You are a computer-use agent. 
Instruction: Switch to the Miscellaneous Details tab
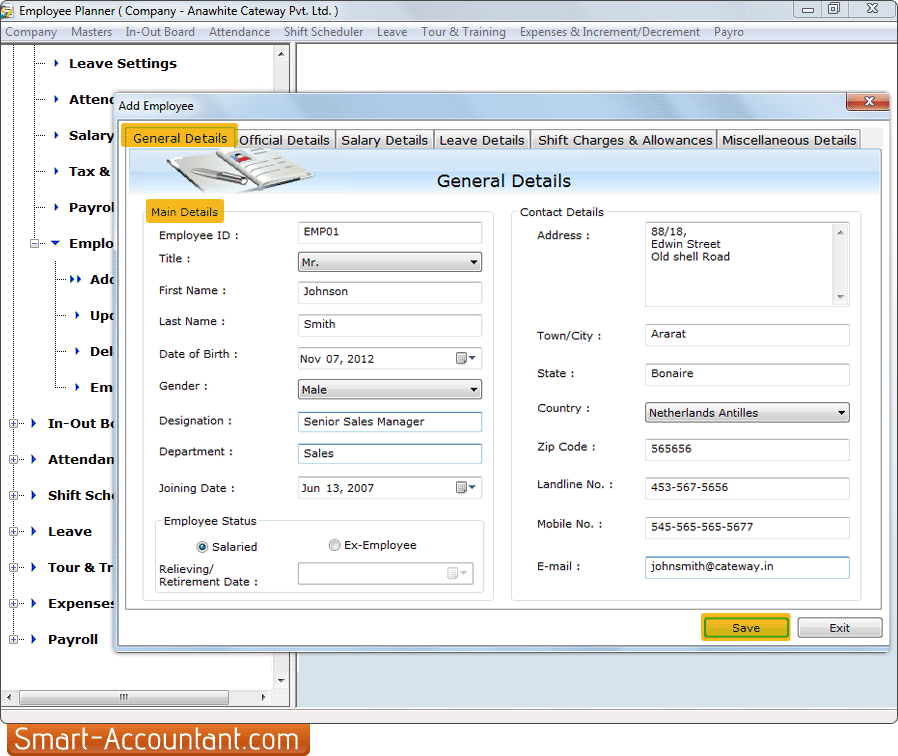788,139
